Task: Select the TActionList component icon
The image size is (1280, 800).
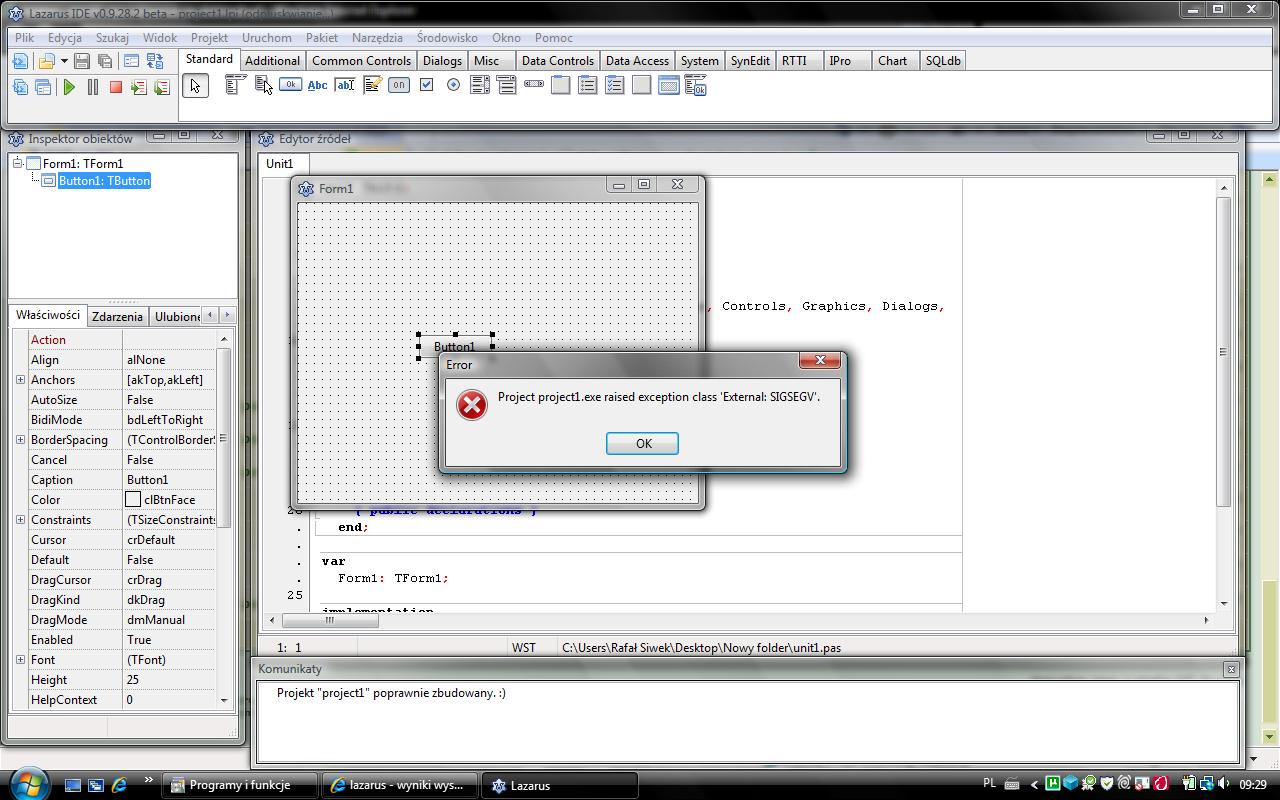Action: [696, 85]
